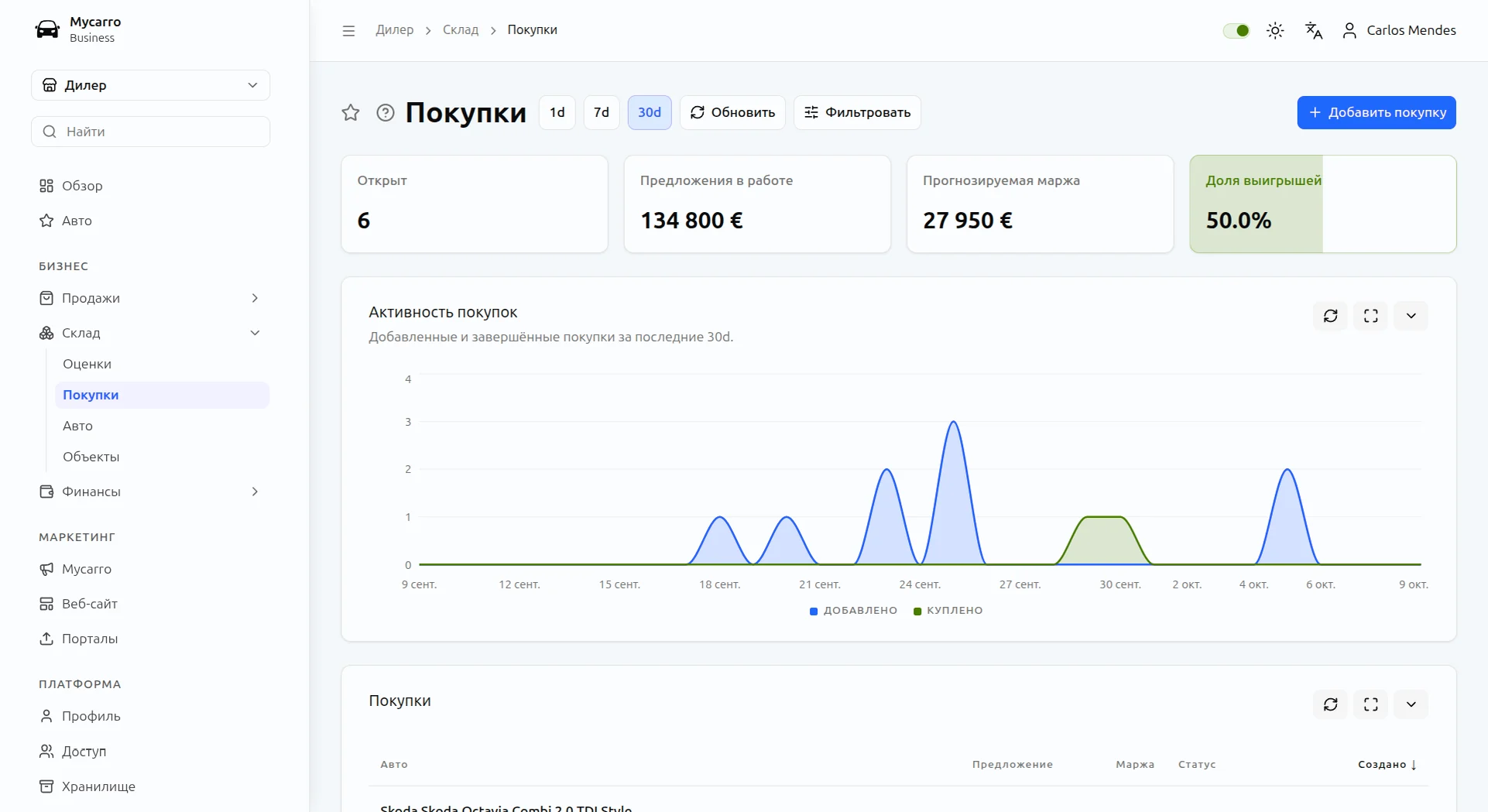Expand Покупки table to fullscreen
This screenshot has height=812, width=1488.
click(x=1371, y=704)
